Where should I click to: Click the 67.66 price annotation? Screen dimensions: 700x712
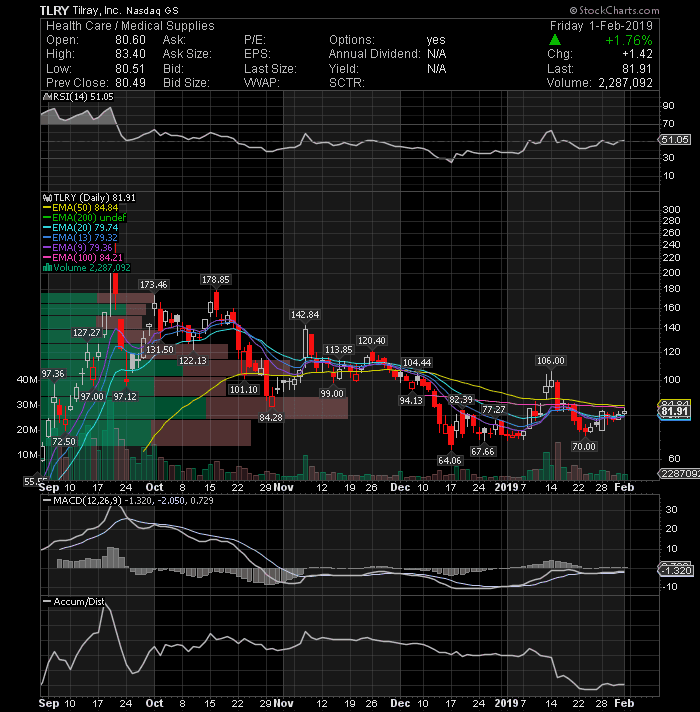pos(483,451)
